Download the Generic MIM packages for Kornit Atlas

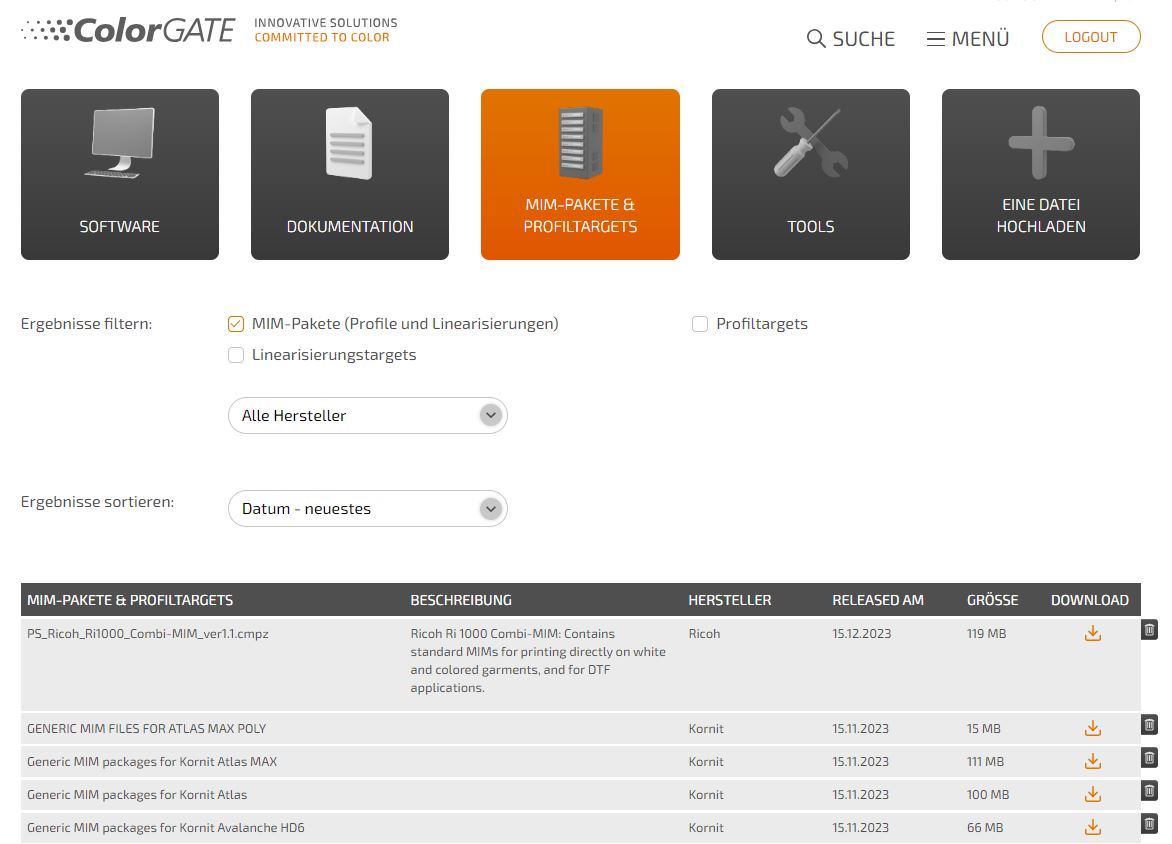[1092, 795]
